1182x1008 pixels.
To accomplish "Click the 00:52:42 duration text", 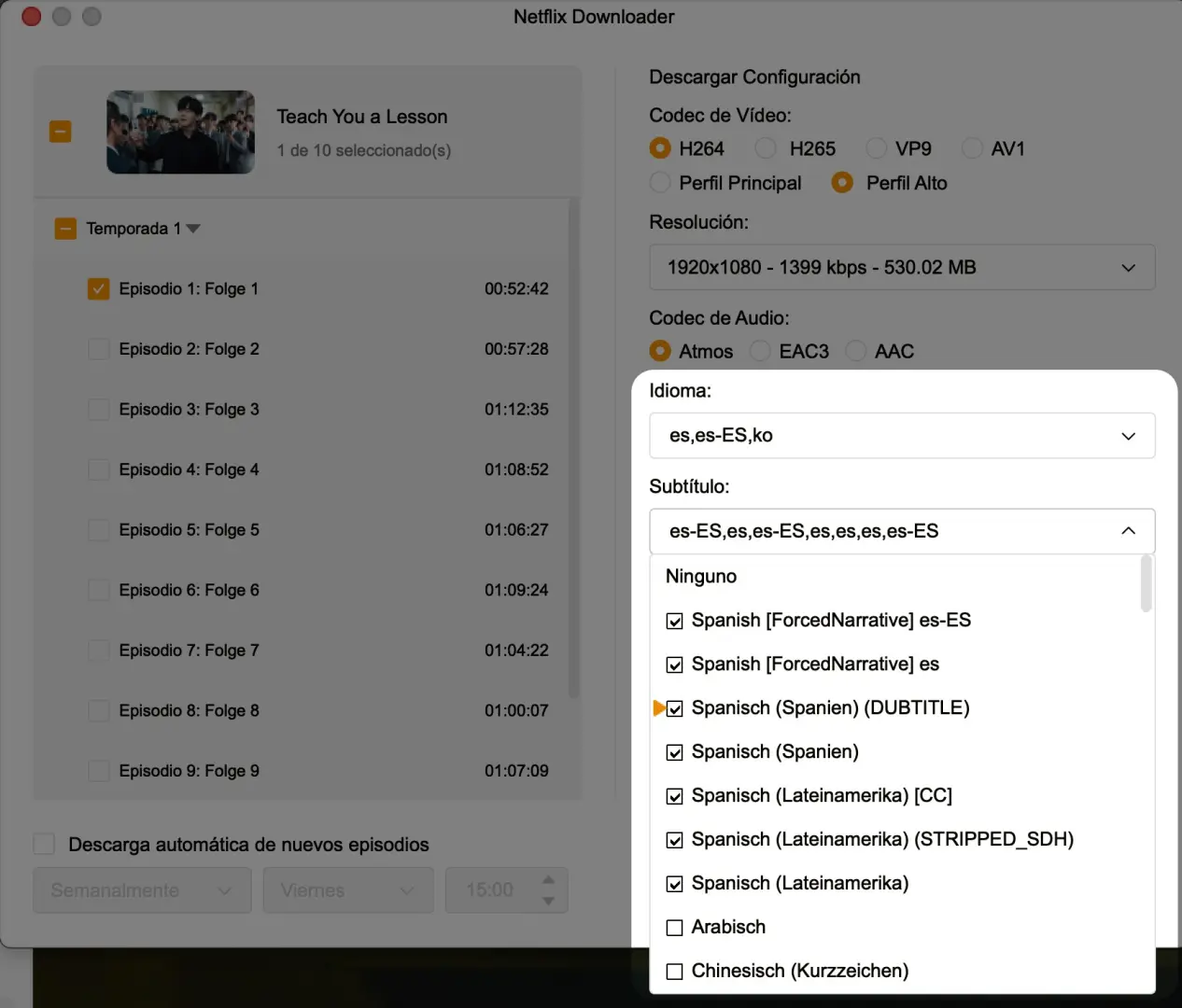I will pyautogui.click(x=516, y=289).
